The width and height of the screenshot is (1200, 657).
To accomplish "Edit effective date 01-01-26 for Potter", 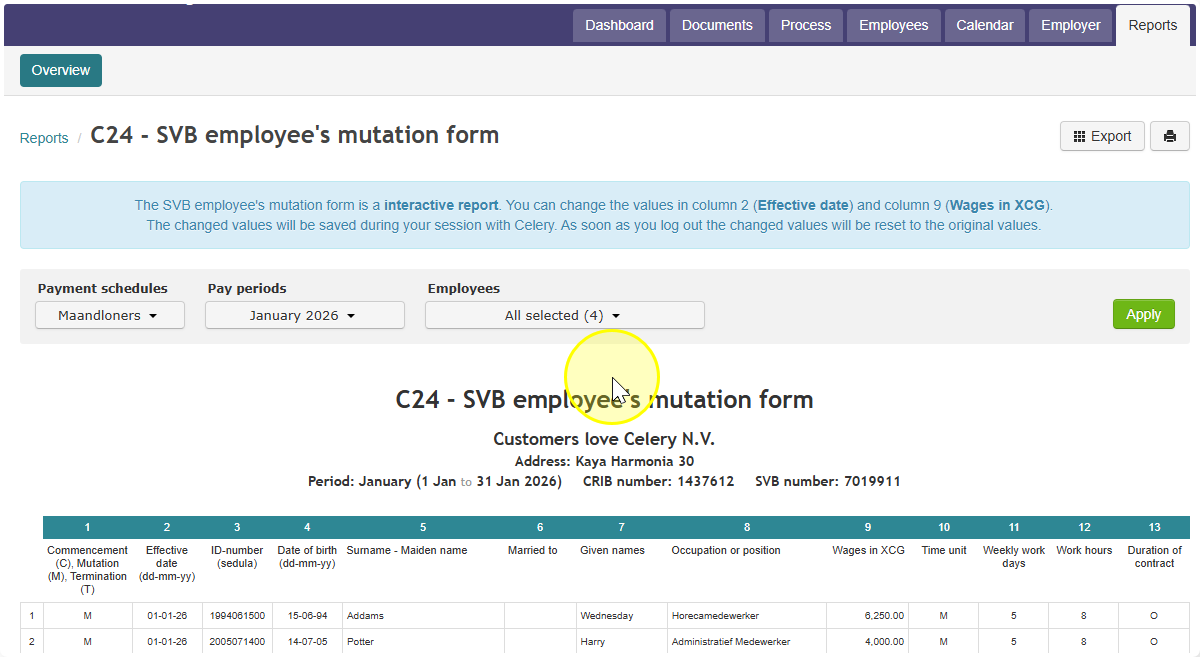I will 167,642.
